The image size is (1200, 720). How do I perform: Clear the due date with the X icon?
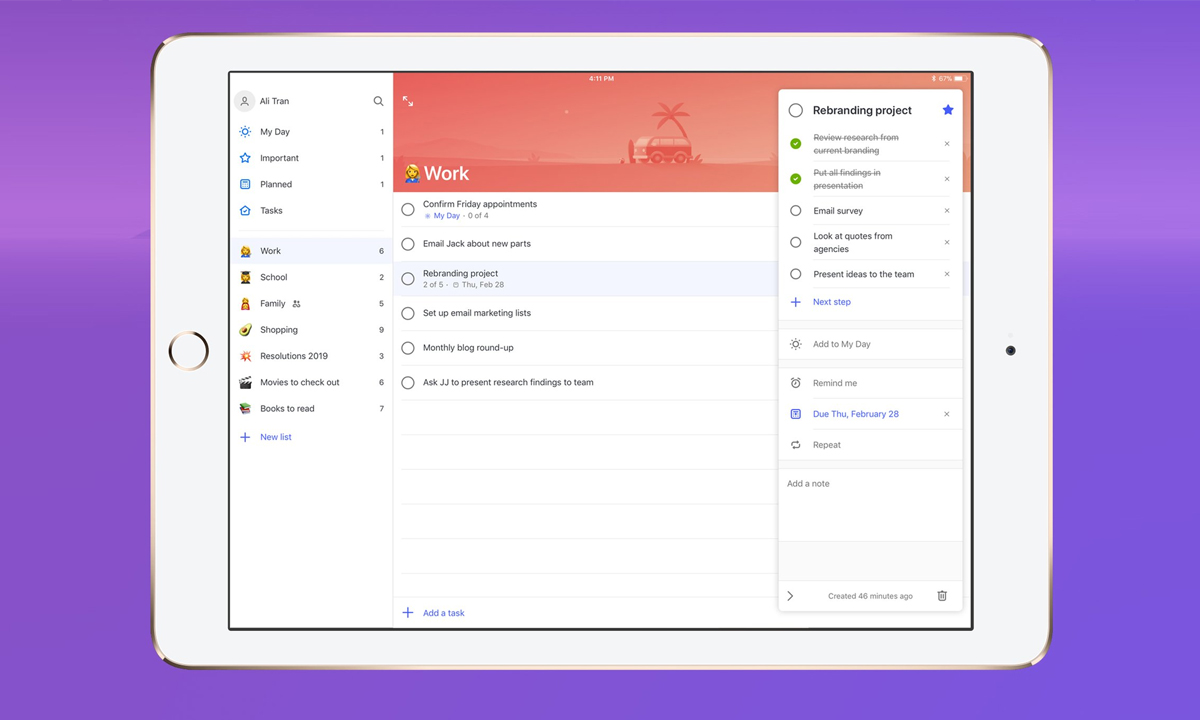click(x=947, y=414)
